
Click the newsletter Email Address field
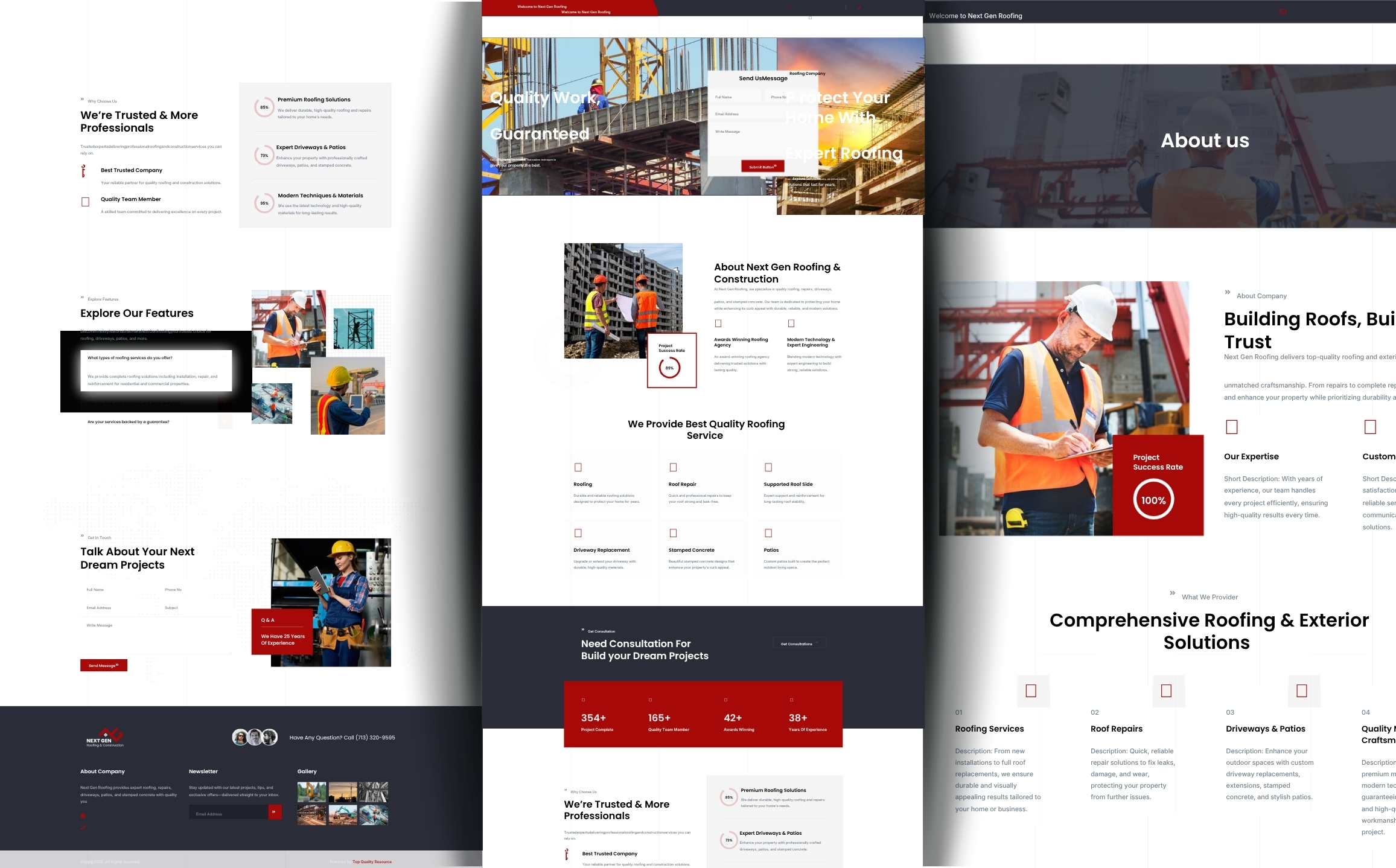point(228,813)
